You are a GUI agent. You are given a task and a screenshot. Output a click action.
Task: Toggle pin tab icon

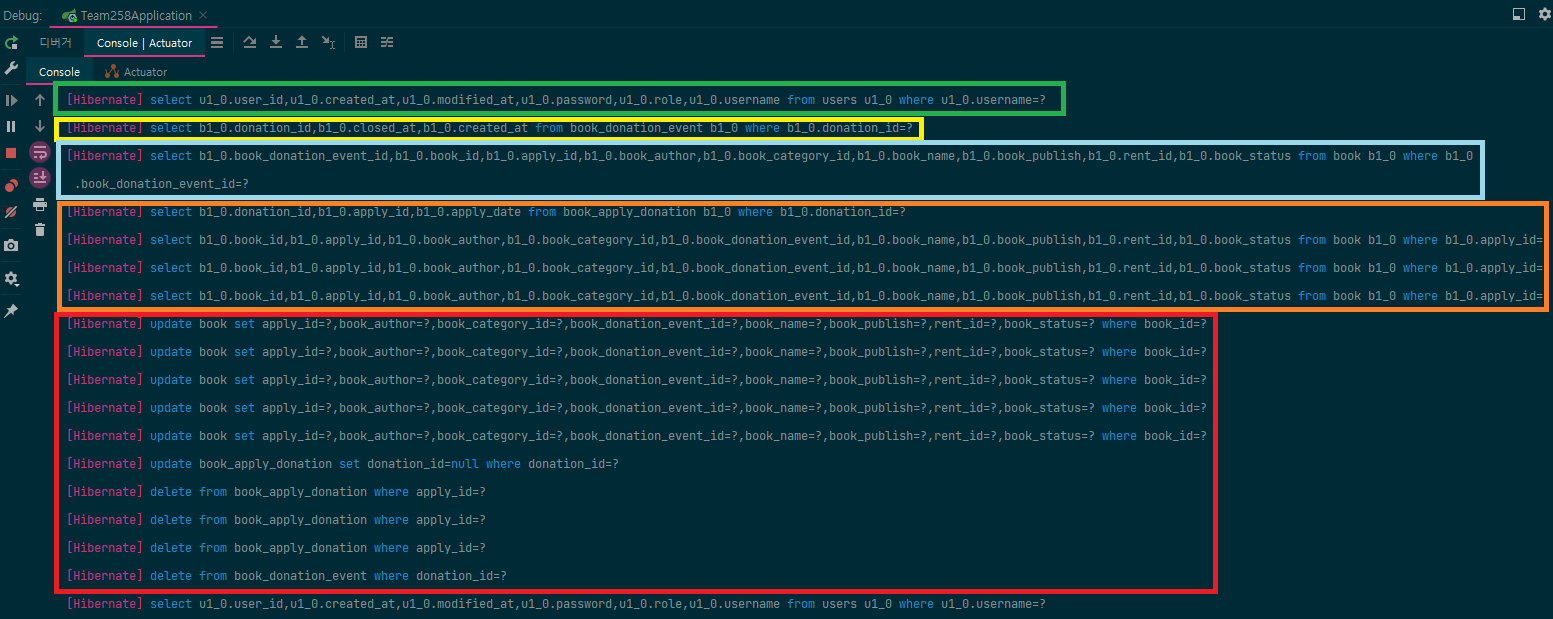[x=11, y=311]
